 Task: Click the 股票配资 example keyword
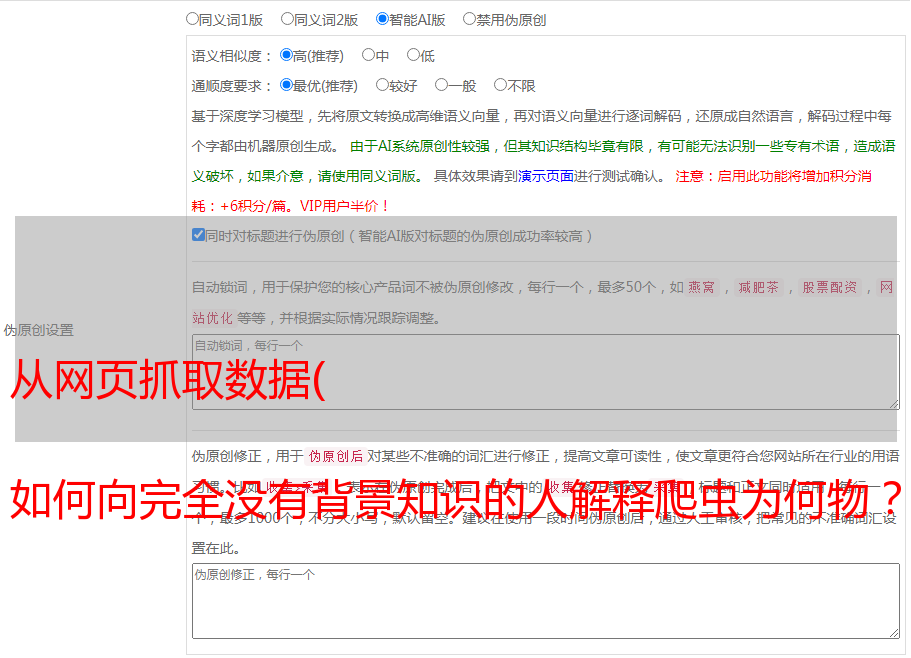click(x=829, y=287)
